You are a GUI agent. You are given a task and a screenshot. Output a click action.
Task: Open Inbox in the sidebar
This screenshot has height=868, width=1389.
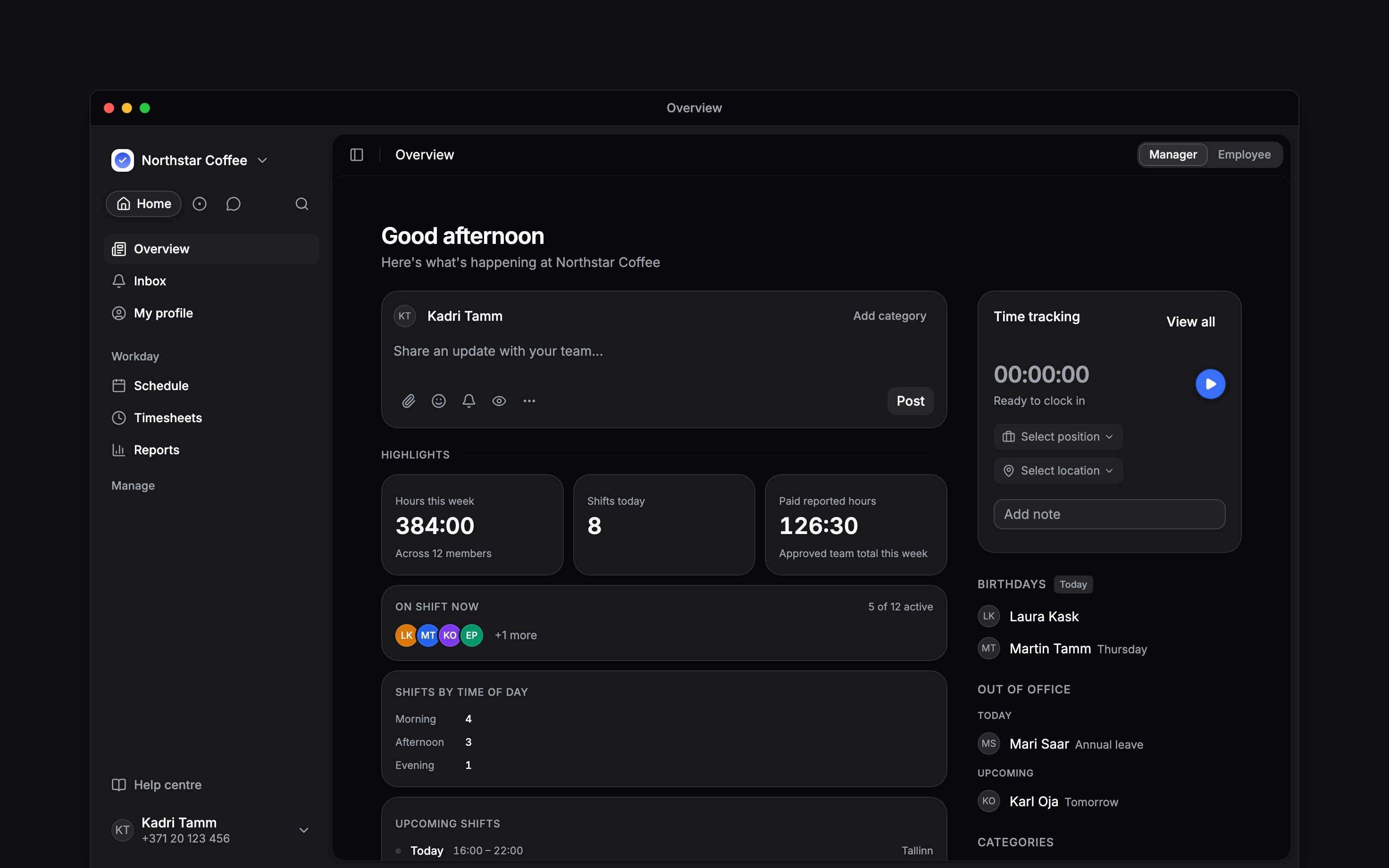pyautogui.click(x=210, y=281)
